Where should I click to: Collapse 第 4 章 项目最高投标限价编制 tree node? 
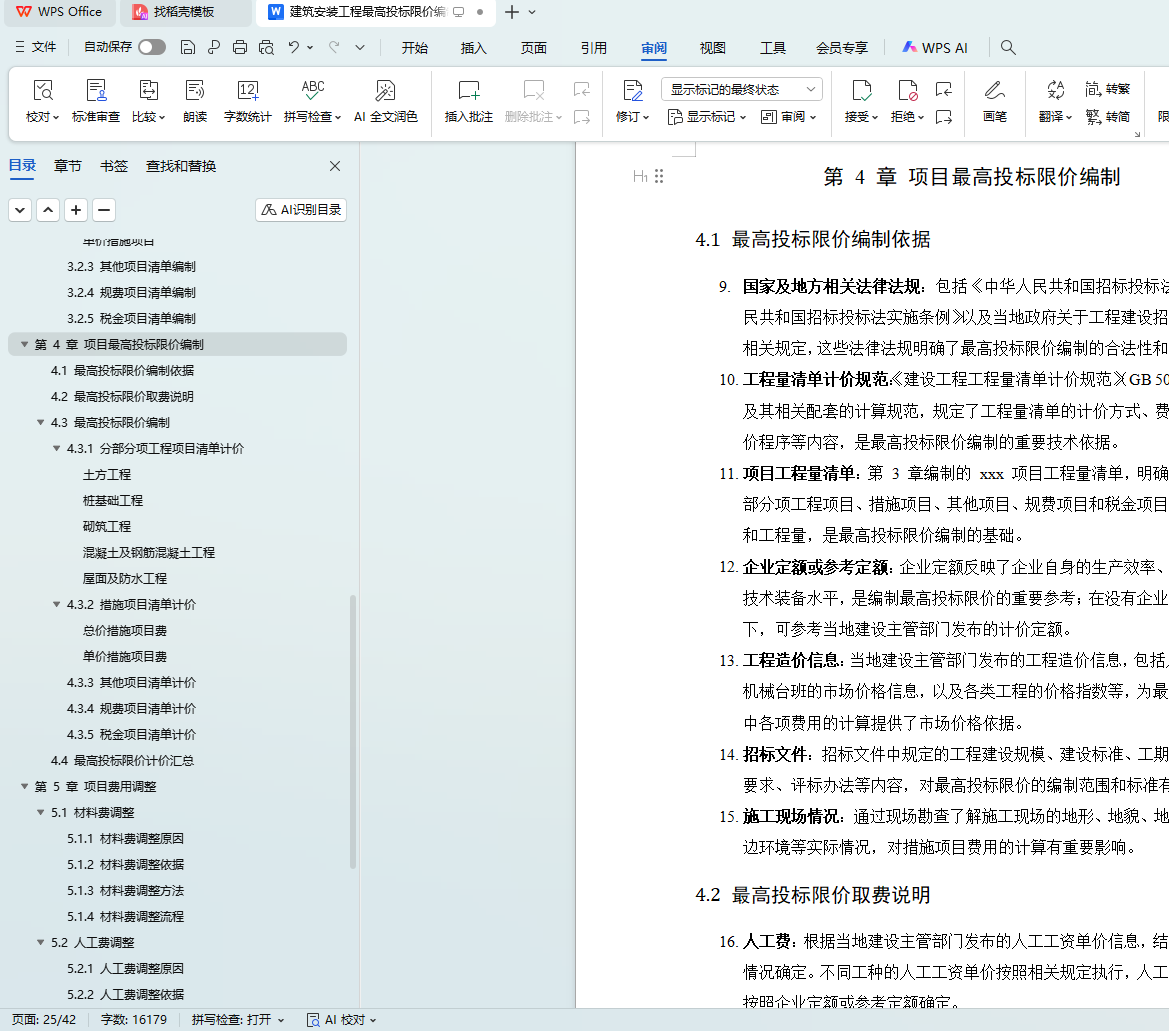pos(25,345)
